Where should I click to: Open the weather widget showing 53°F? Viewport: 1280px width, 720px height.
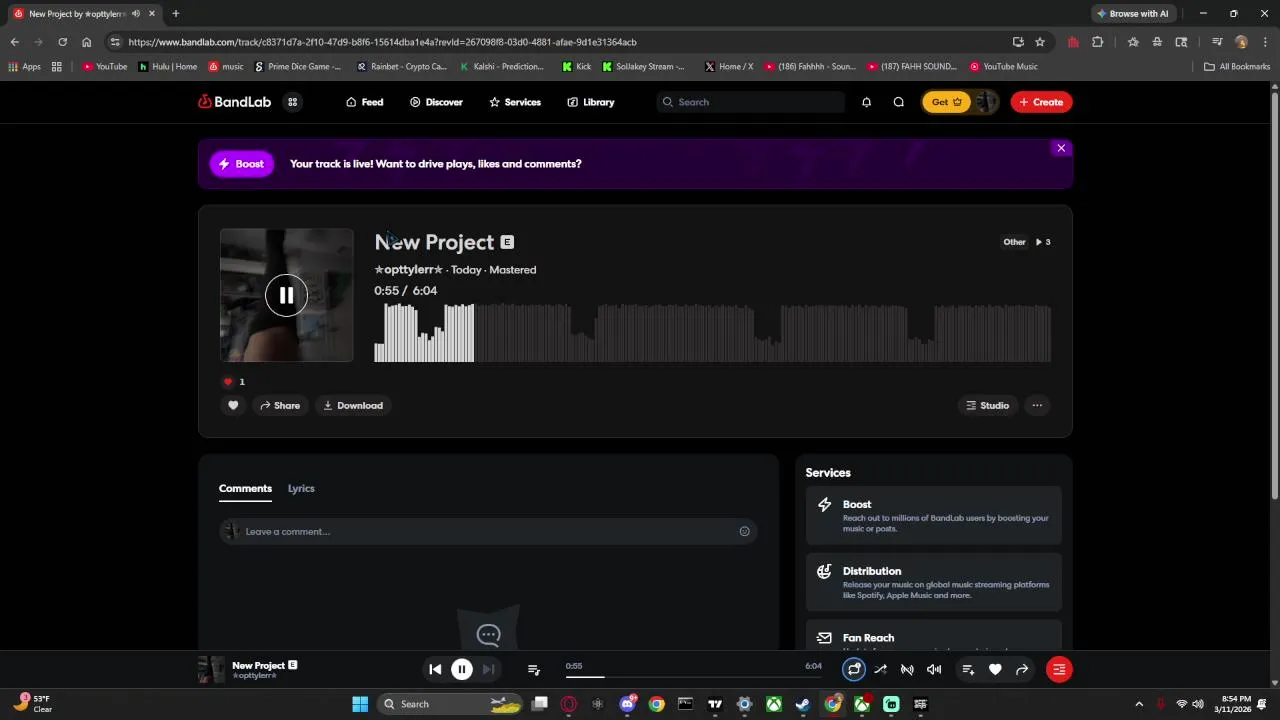[32, 704]
